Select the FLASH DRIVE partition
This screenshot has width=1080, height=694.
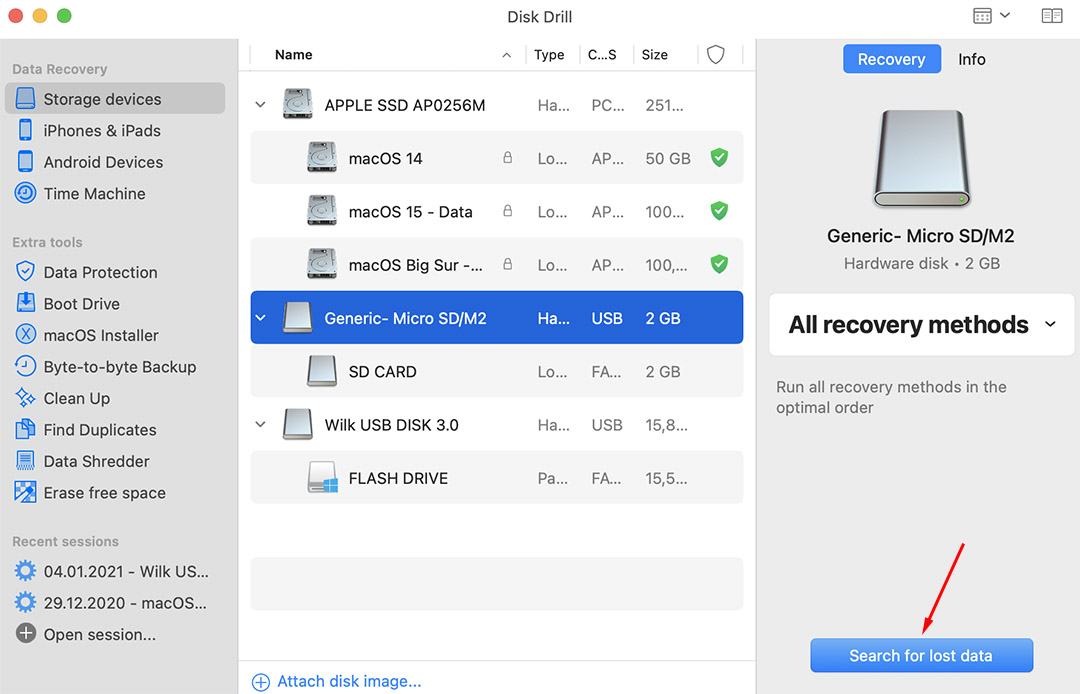(x=497, y=477)
